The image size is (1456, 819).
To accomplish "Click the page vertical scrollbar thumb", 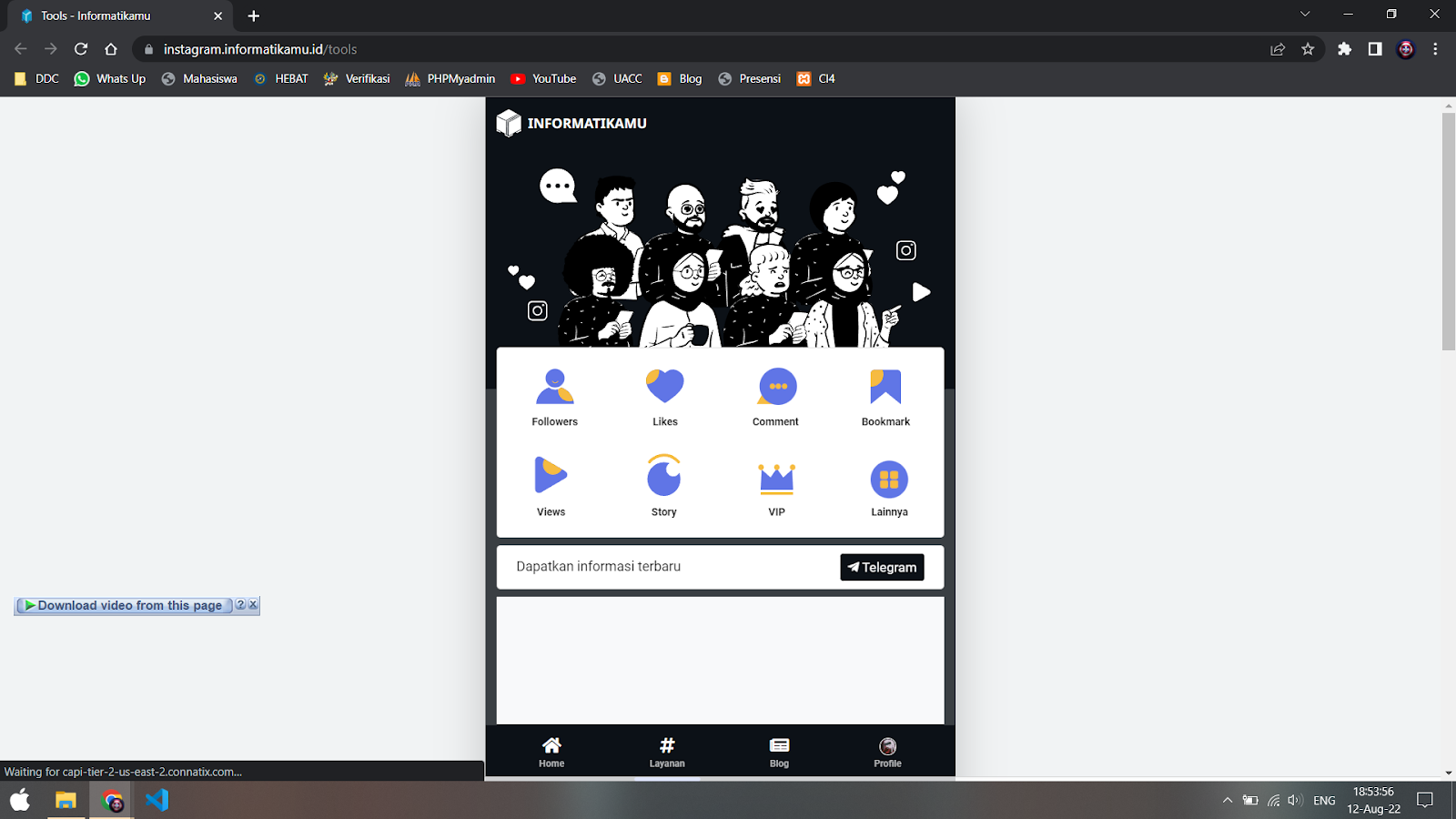I will click(1449, 231).
